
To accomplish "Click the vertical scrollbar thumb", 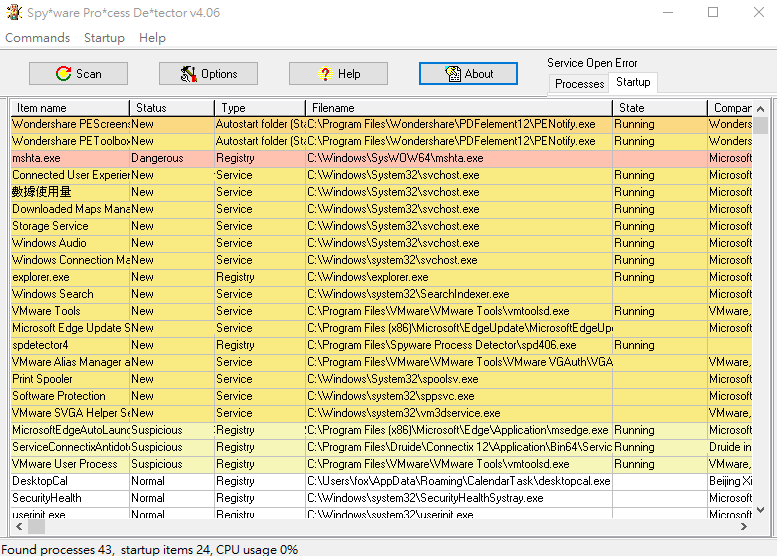I will point(761,125).
